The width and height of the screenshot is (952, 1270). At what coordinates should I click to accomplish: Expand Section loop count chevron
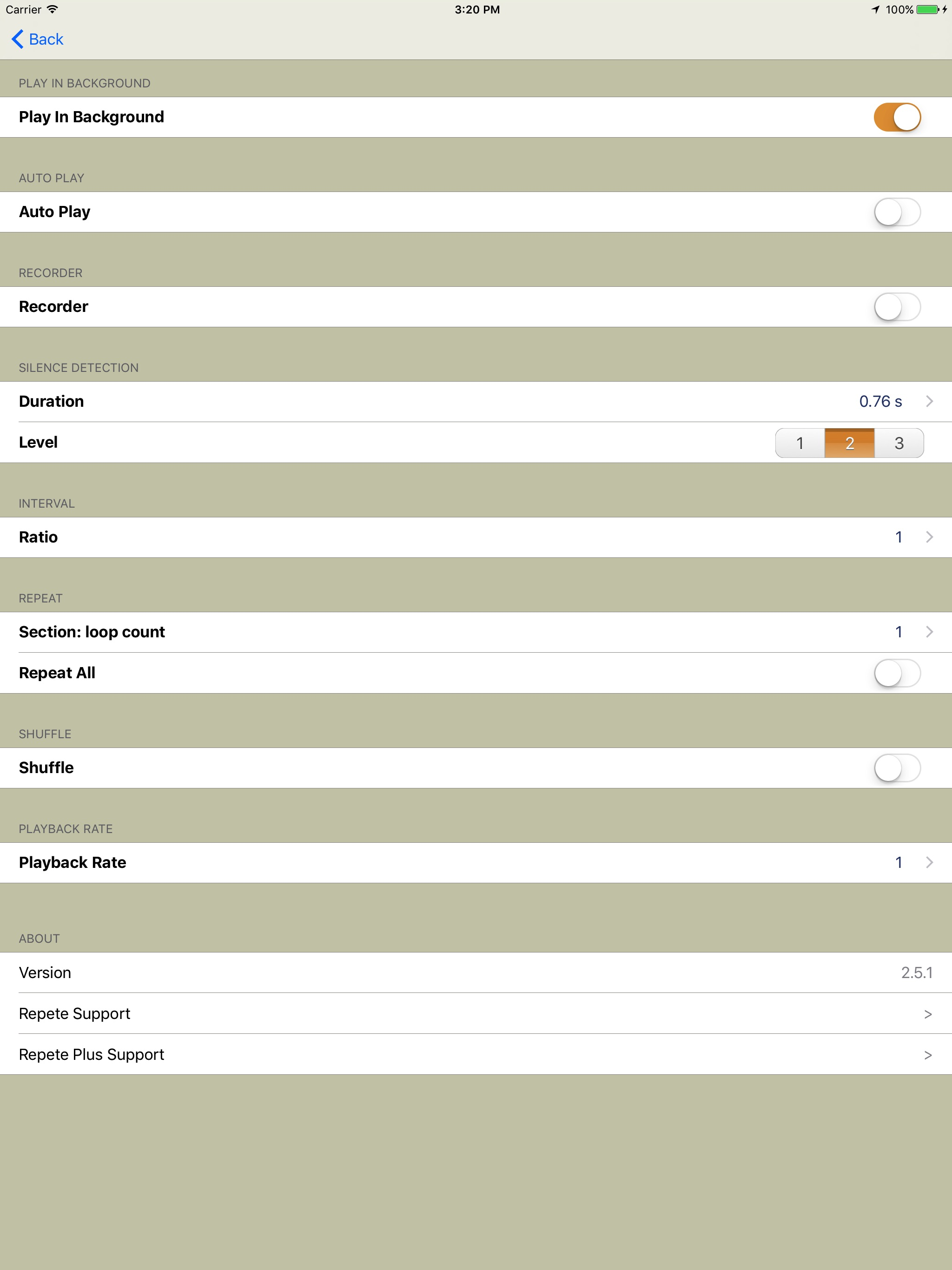click(929, 632)
